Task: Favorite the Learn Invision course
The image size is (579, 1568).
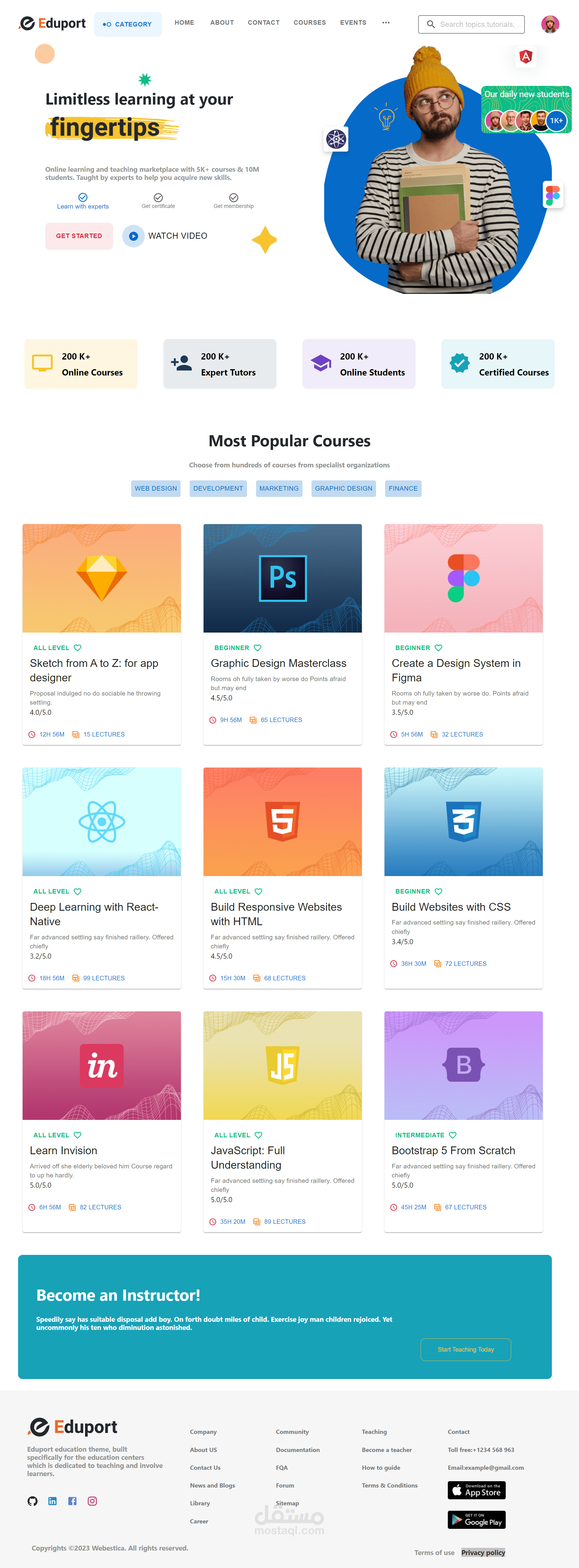Action: [x=77, y=1135]
